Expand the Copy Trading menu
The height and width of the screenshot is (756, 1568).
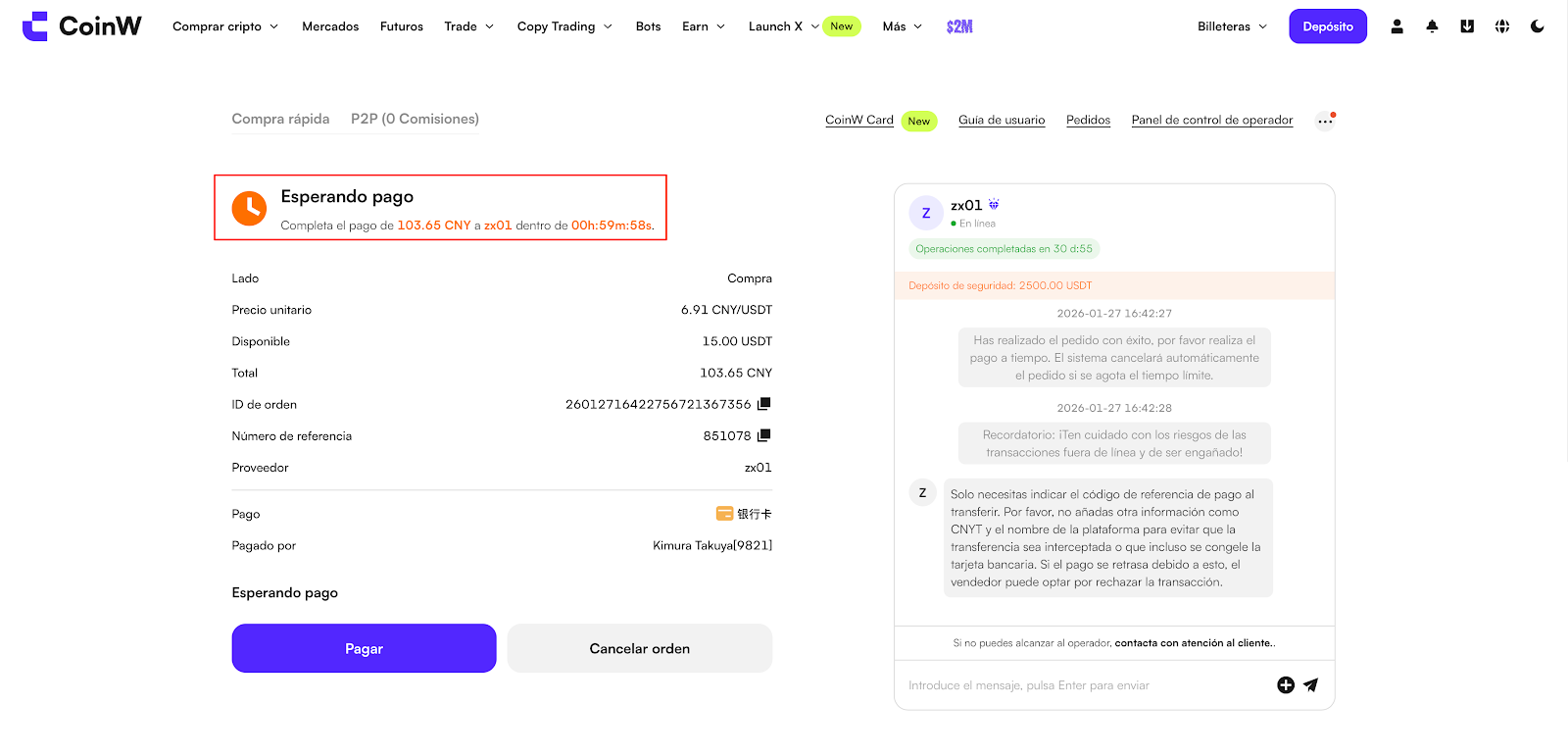(564, 26)
